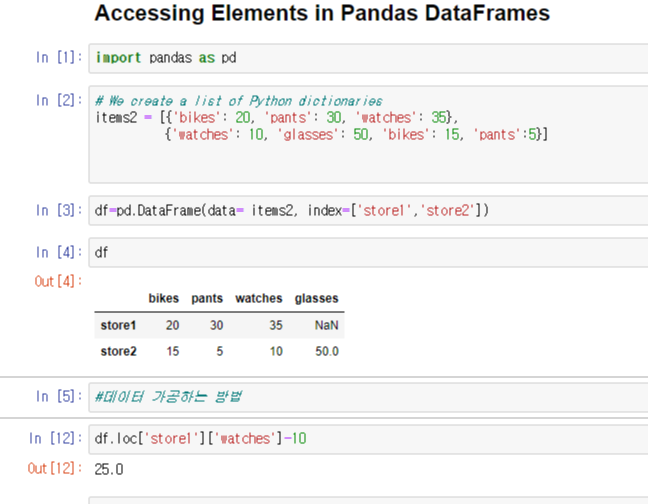Click the pd.DataFrame creation cell
The height and width of the screenshot is (504, 648).
(x=368, y=211)
